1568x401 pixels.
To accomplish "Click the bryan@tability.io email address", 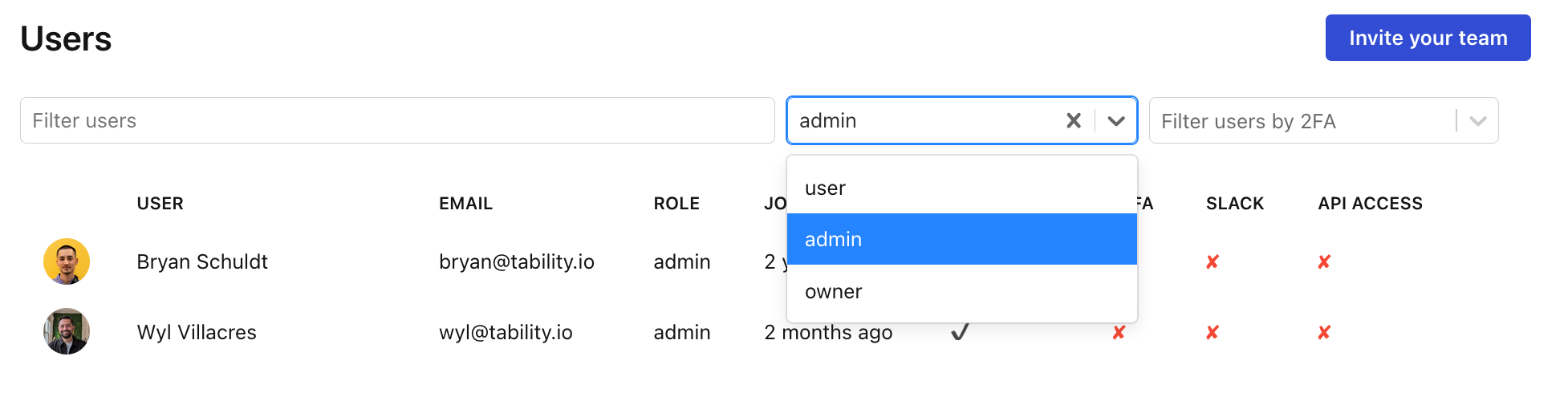I will tap(517, 262).
